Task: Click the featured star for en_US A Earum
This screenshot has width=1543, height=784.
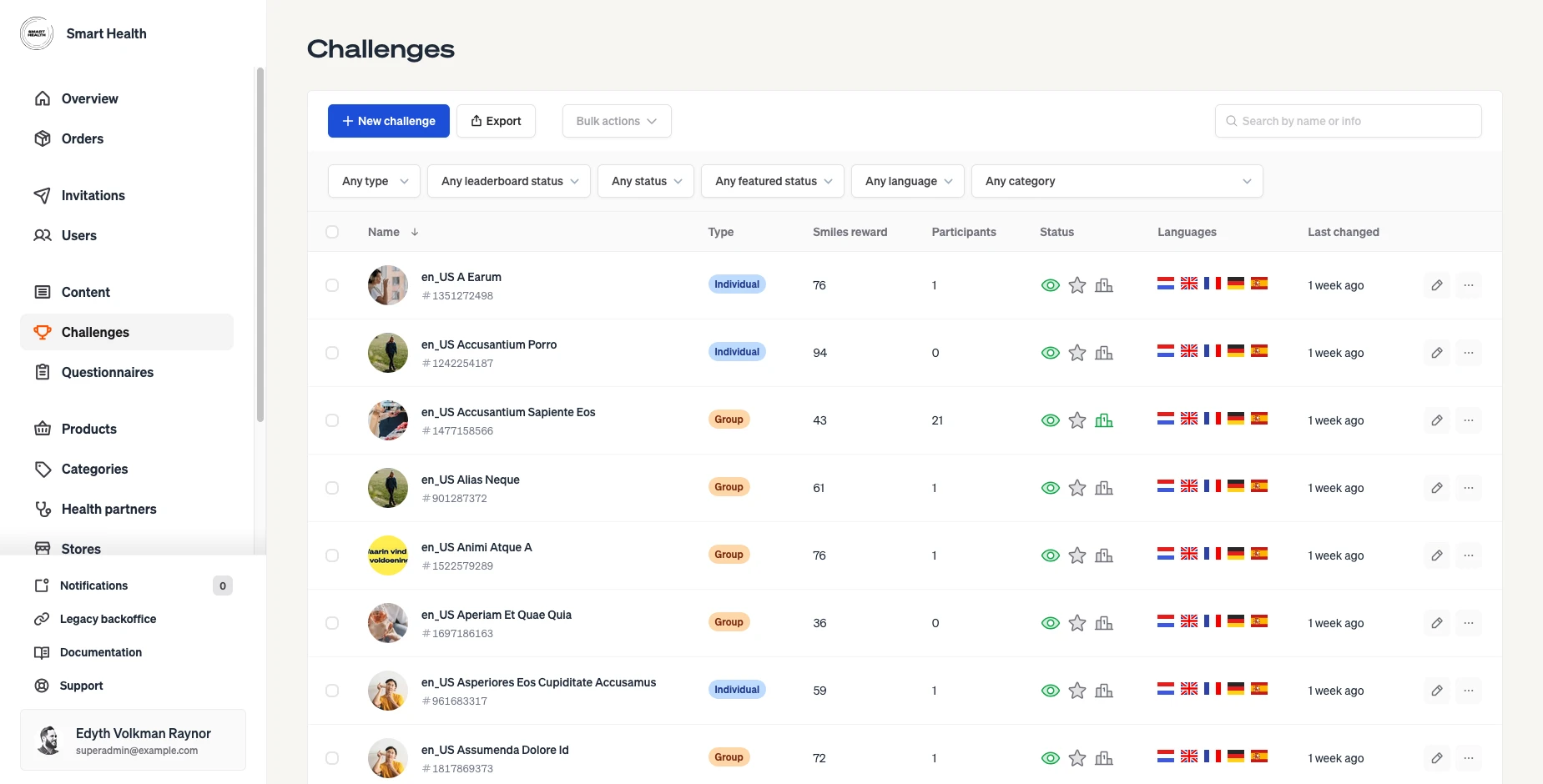Action: pos(1077,285)
